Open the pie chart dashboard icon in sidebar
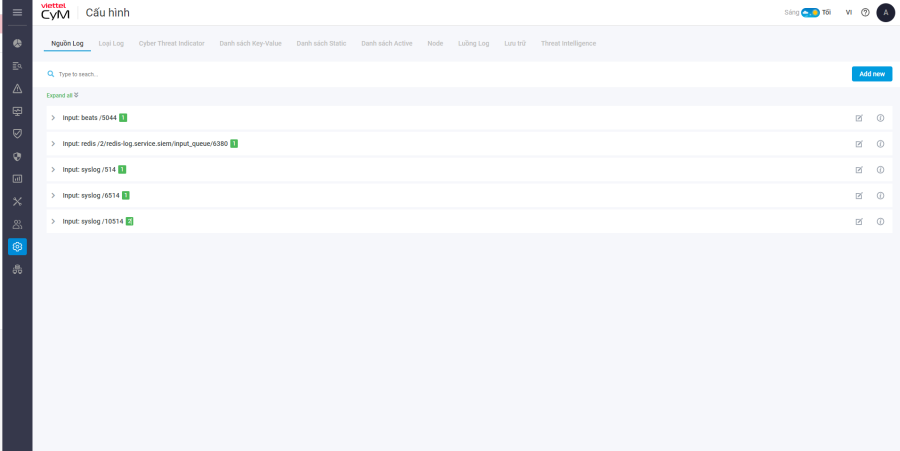Viewport: 900px width, 451px height. [17, 44]
